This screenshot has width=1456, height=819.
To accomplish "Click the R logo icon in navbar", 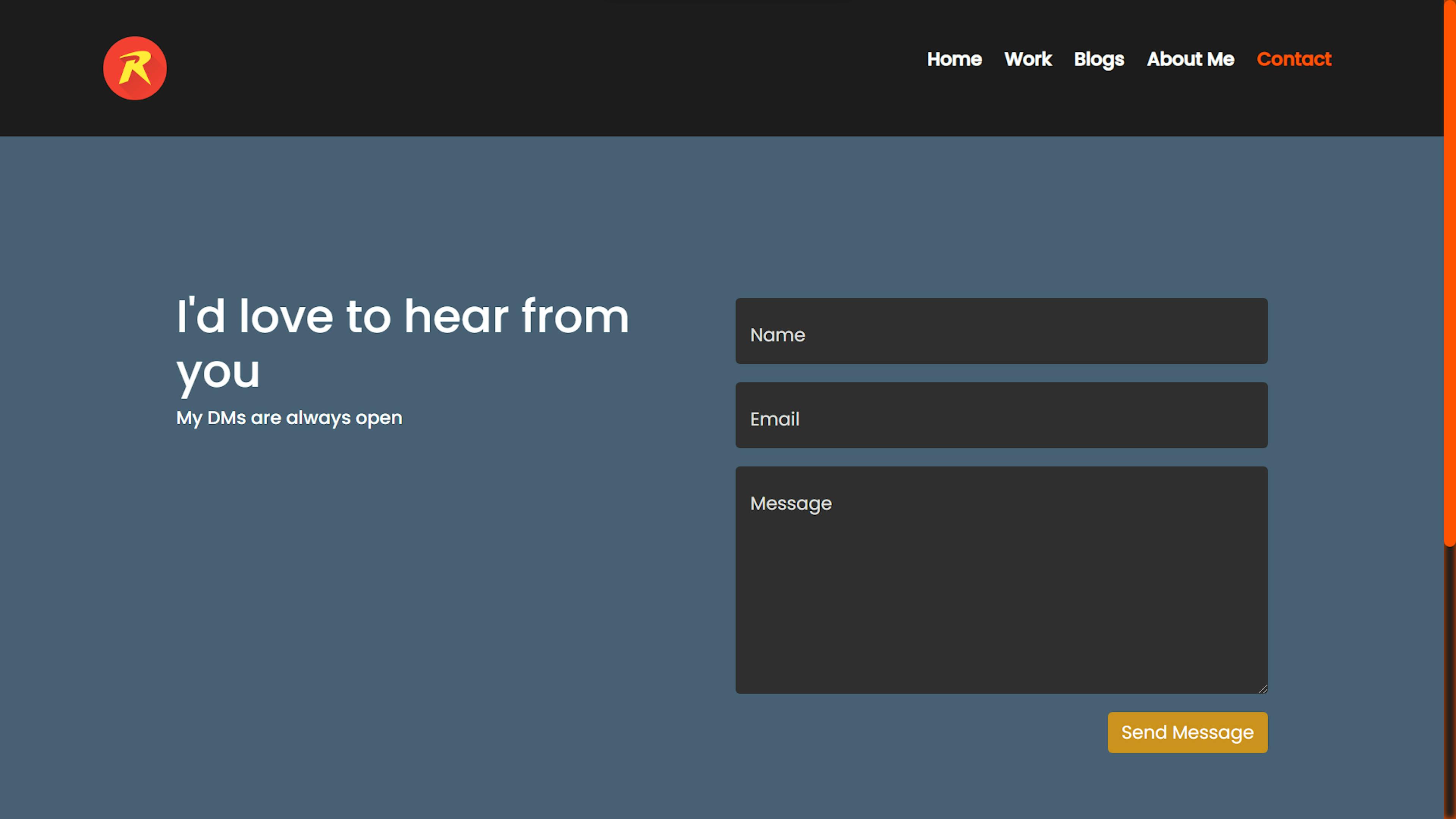I will (x=135, y=68).
